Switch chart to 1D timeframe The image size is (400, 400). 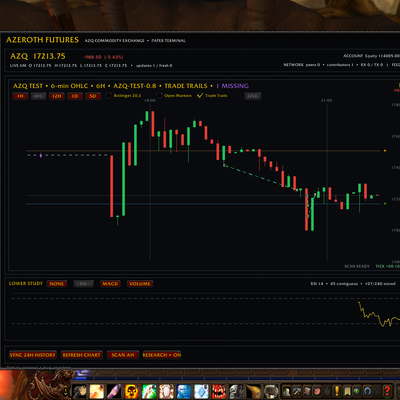(75, 96)
